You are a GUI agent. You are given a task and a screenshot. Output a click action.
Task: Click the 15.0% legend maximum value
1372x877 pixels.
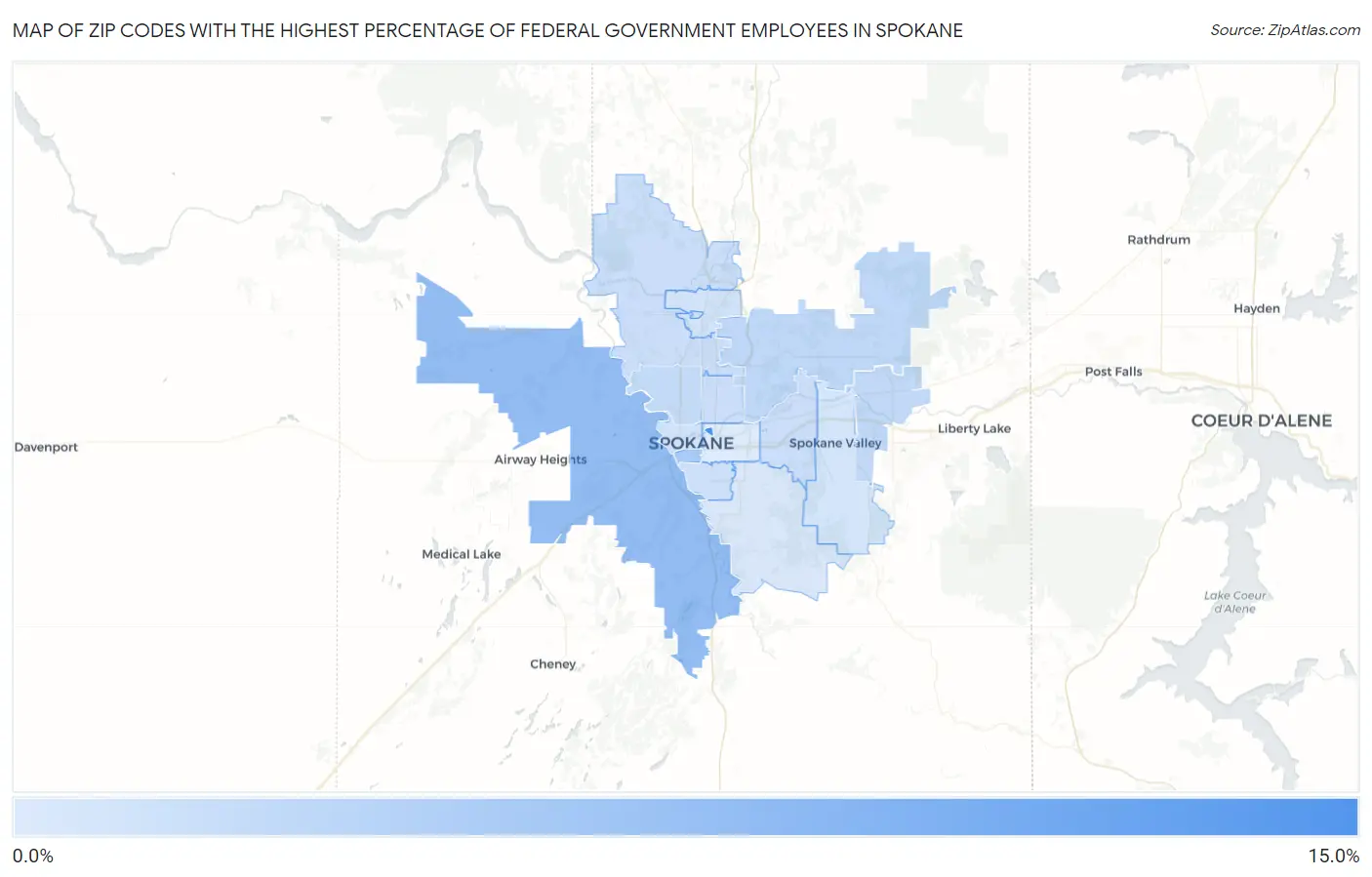(1333, 857)
